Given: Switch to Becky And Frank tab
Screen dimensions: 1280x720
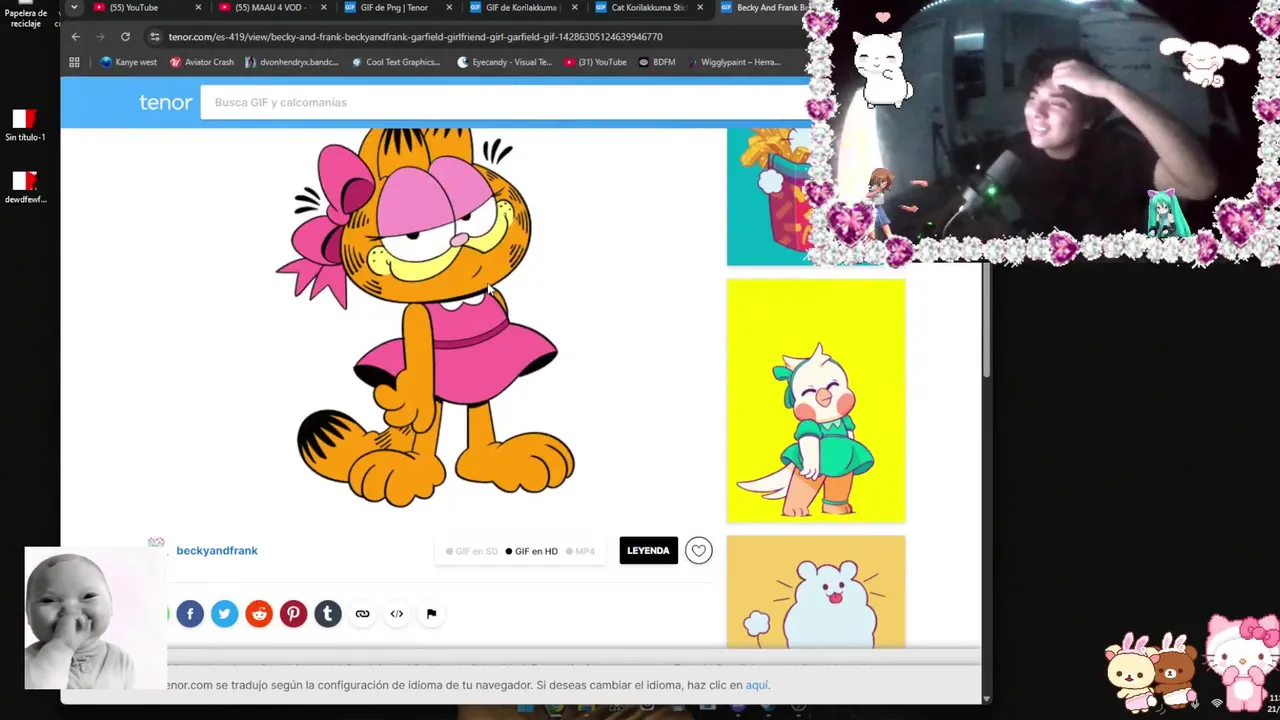Looking at the screenshot, I should (x=765, y=7).
